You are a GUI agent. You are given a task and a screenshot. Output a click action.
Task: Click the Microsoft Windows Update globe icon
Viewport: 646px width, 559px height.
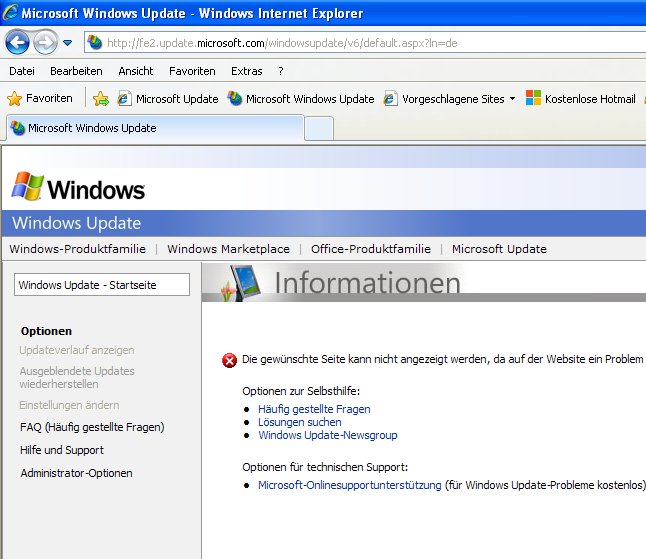coord(235,98)
